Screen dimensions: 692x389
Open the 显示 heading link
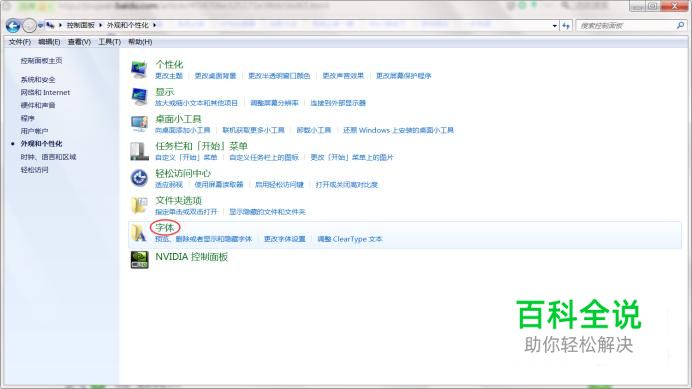165,92
